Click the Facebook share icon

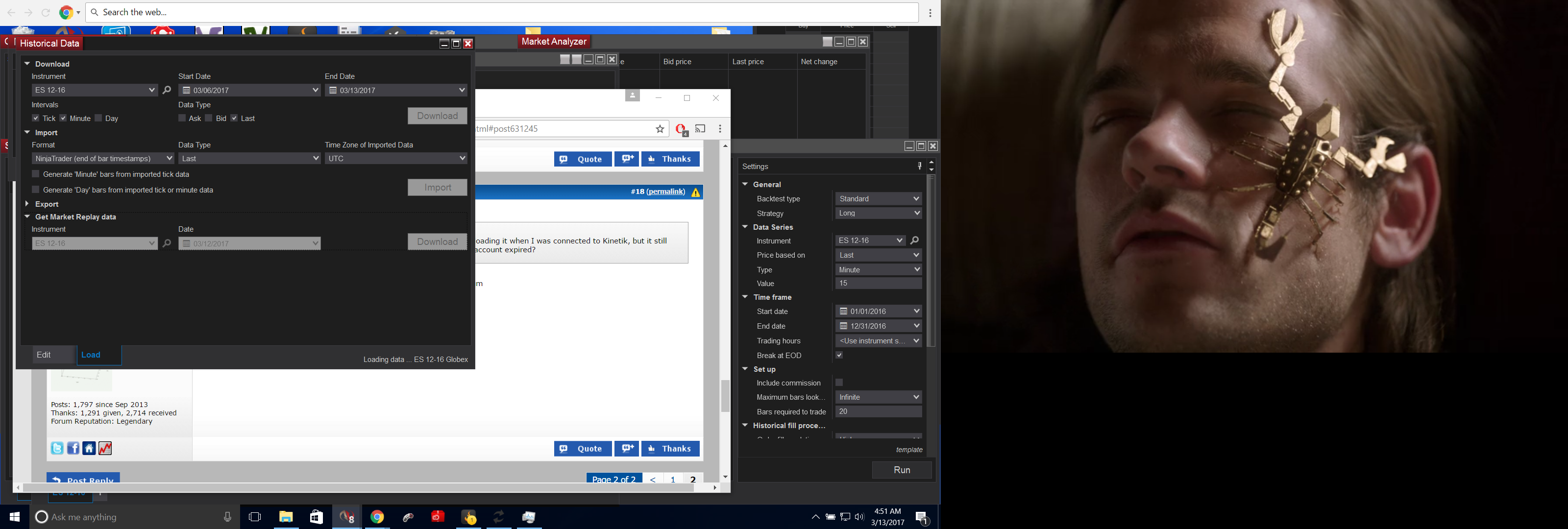pyautogui.click(x=73, y=448)
